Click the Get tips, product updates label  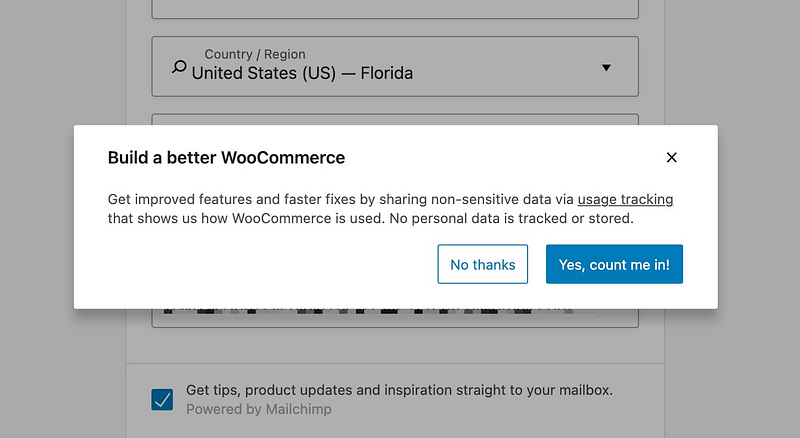click(x=399, y=390)
